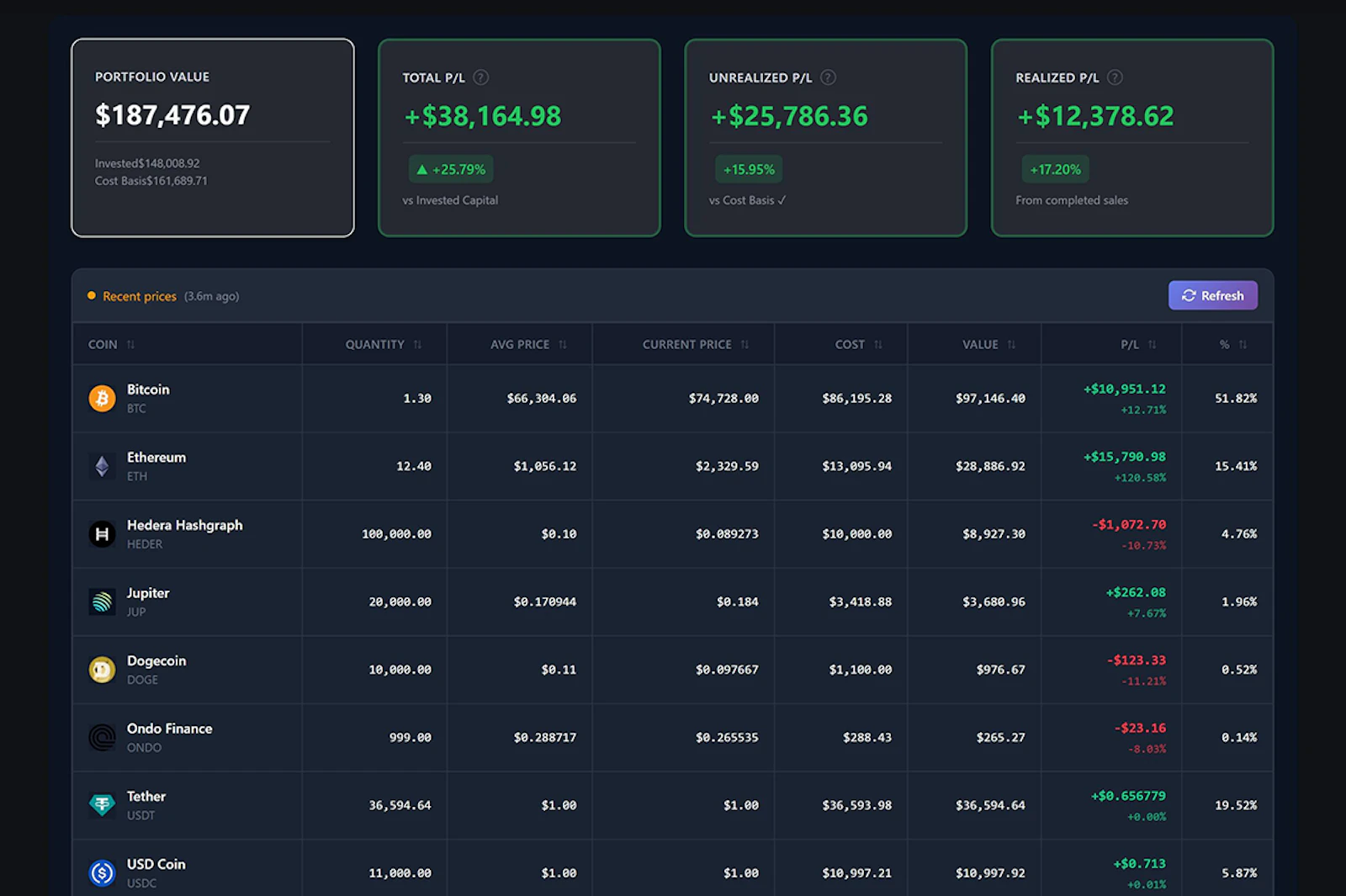Click the COST column header label
The height and width of the screenshot is (896, 1346).
click(850, 344)
